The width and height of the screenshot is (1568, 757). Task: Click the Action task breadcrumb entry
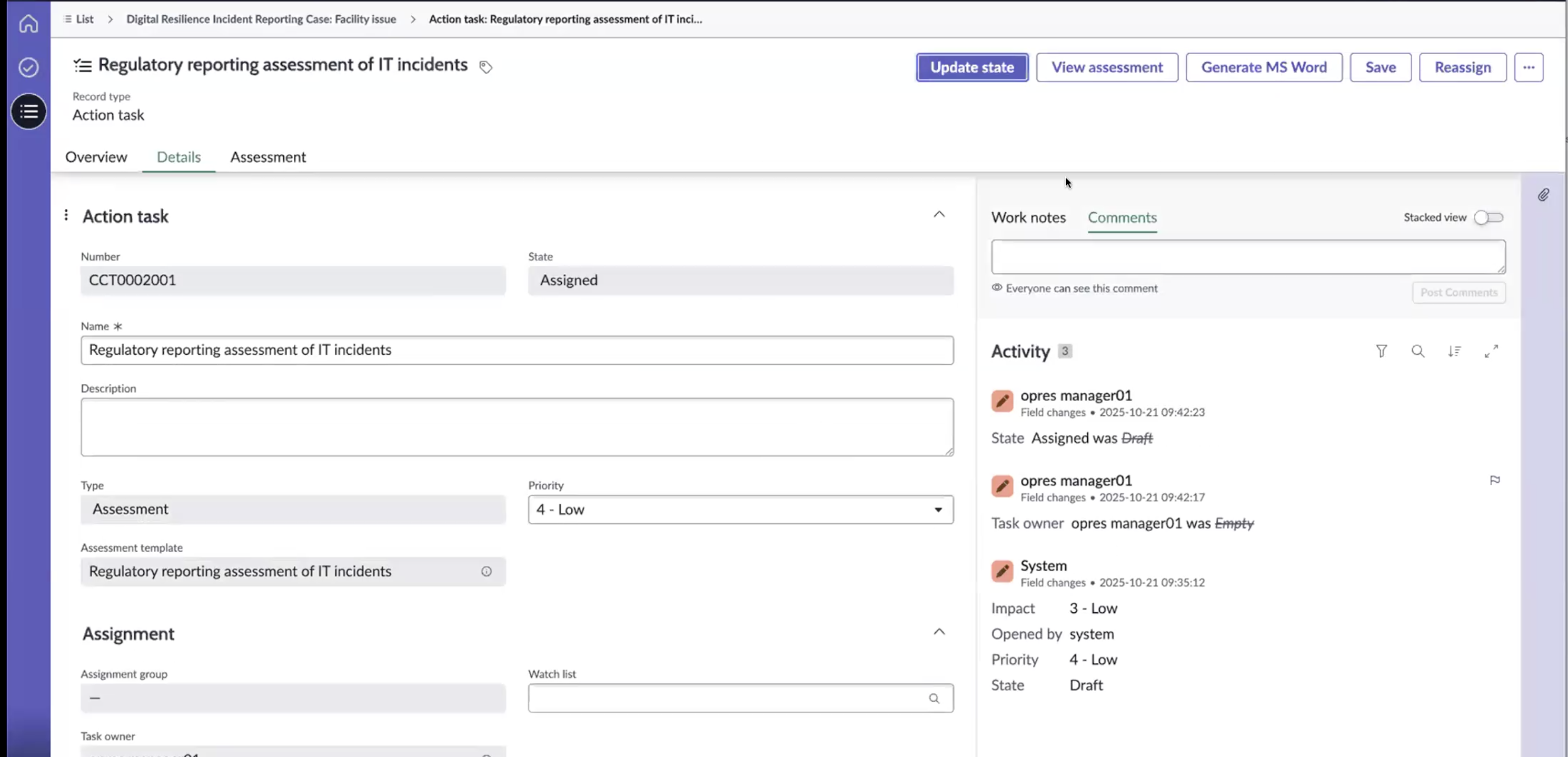click(x=565, y=19)
